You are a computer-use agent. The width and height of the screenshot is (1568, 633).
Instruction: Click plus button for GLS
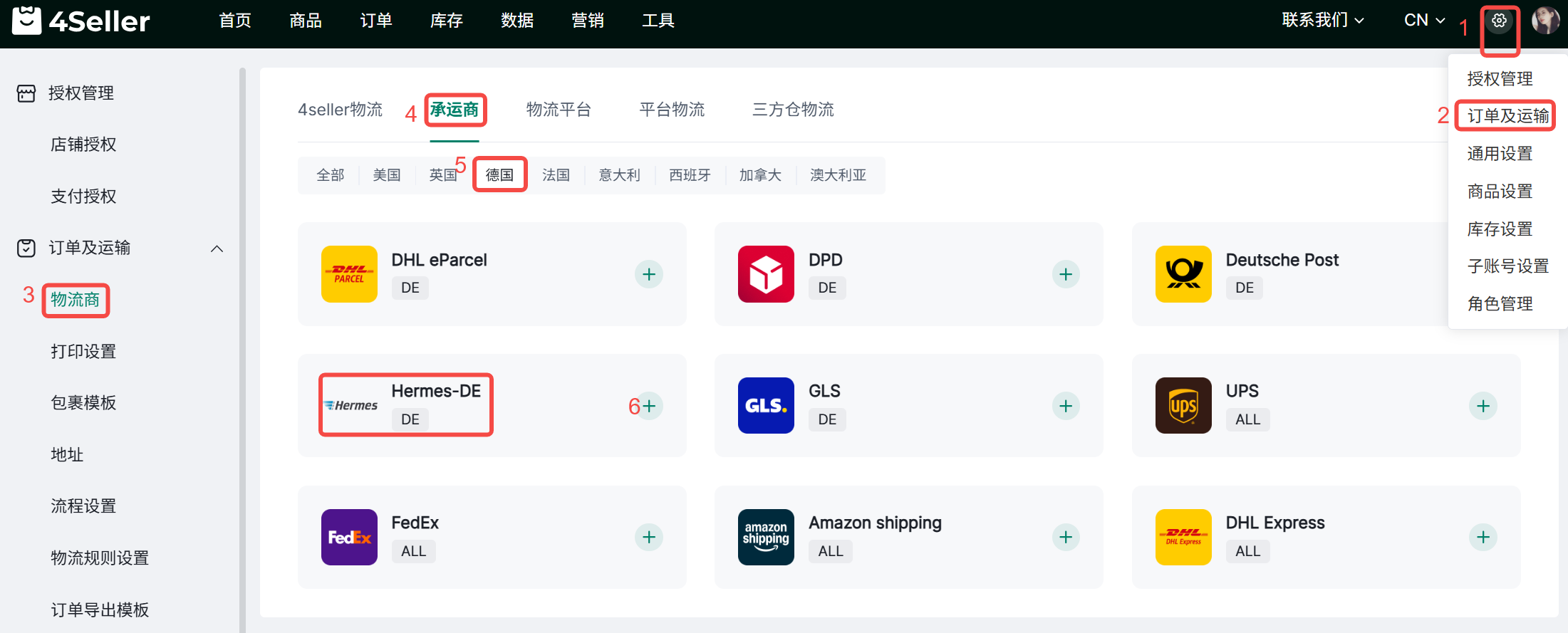tap(1065, 406)
